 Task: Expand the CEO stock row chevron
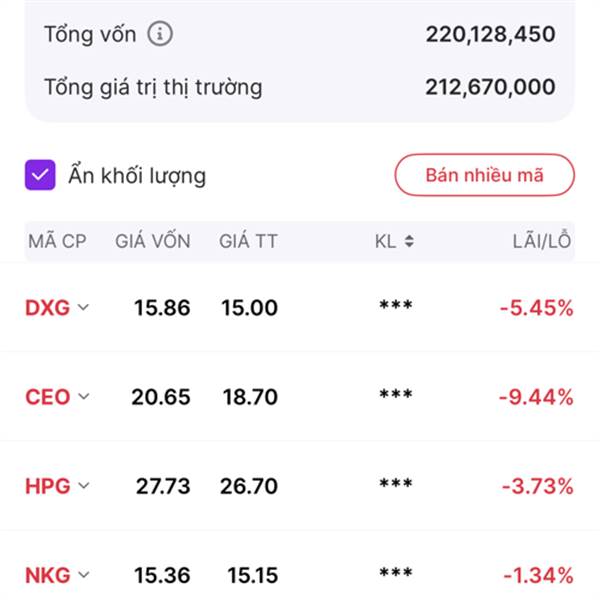click(84, 397)
